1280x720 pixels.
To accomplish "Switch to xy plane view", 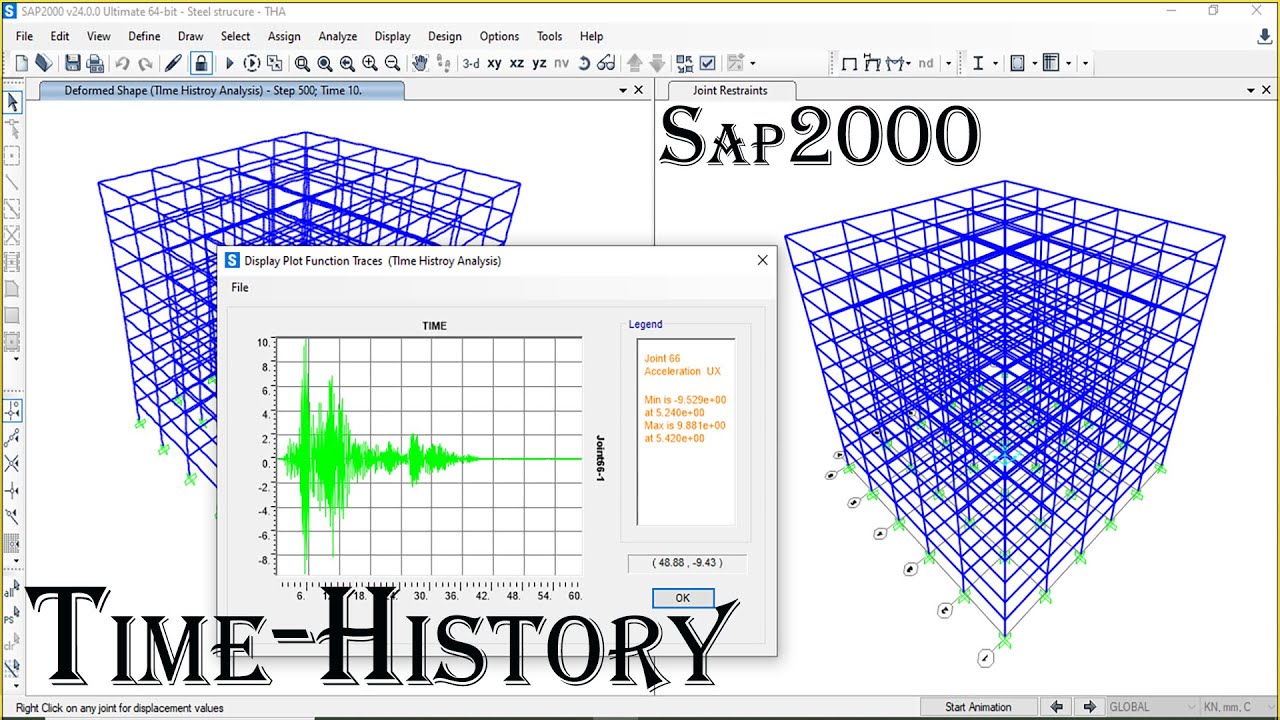I will coord(494,63).
